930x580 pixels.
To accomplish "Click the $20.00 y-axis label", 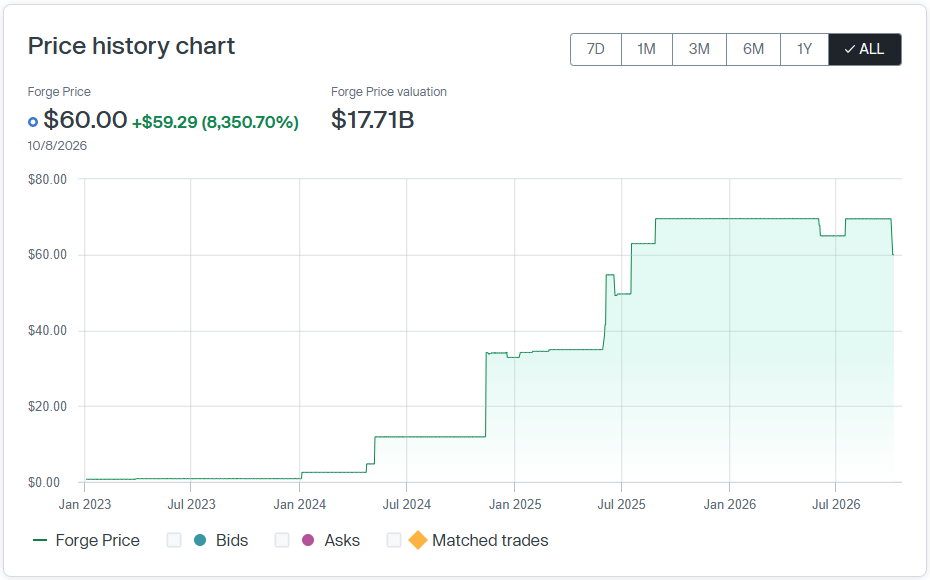I will tap(47, 406).
